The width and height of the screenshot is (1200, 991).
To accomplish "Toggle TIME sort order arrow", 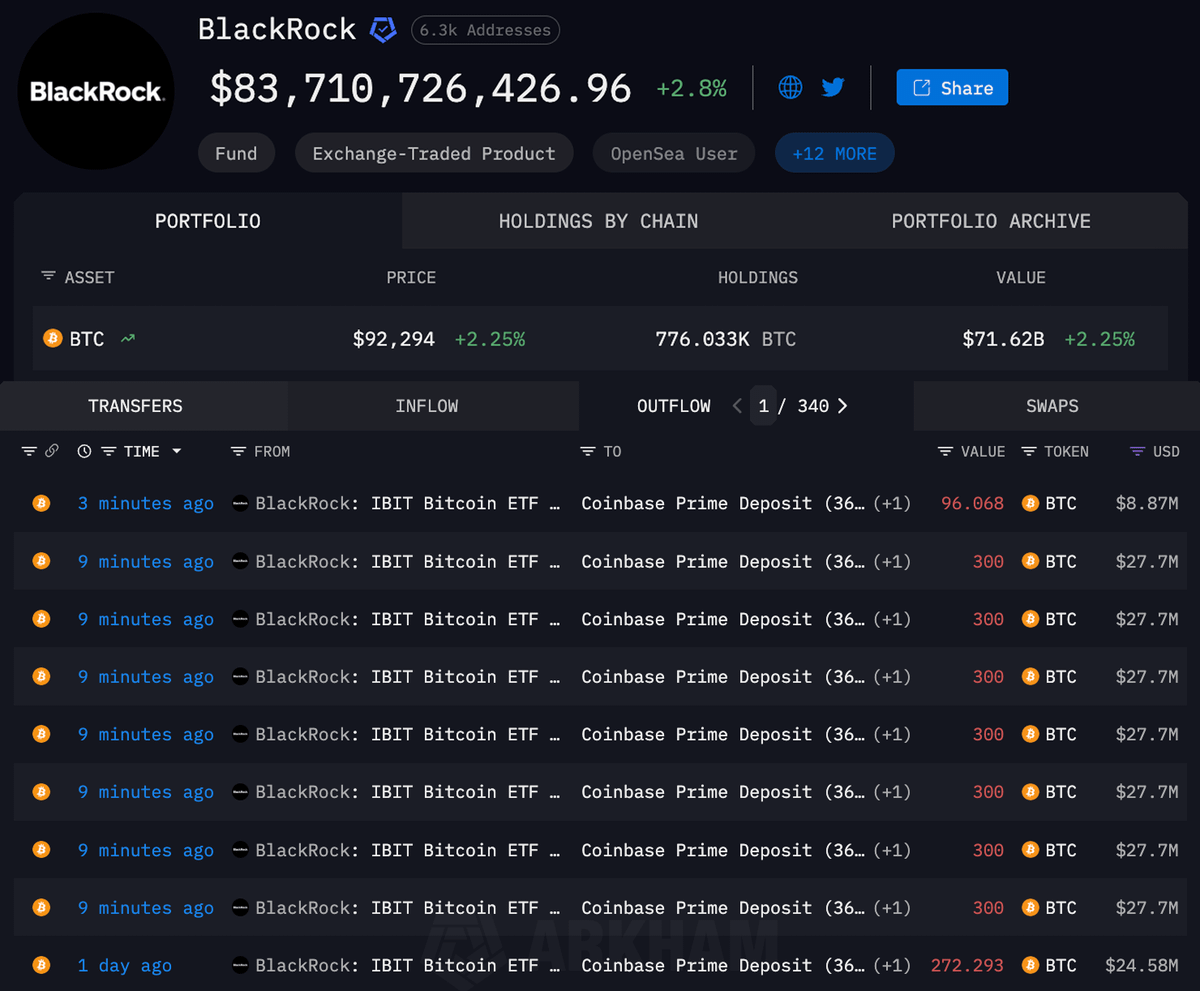I will coord(177,451).
